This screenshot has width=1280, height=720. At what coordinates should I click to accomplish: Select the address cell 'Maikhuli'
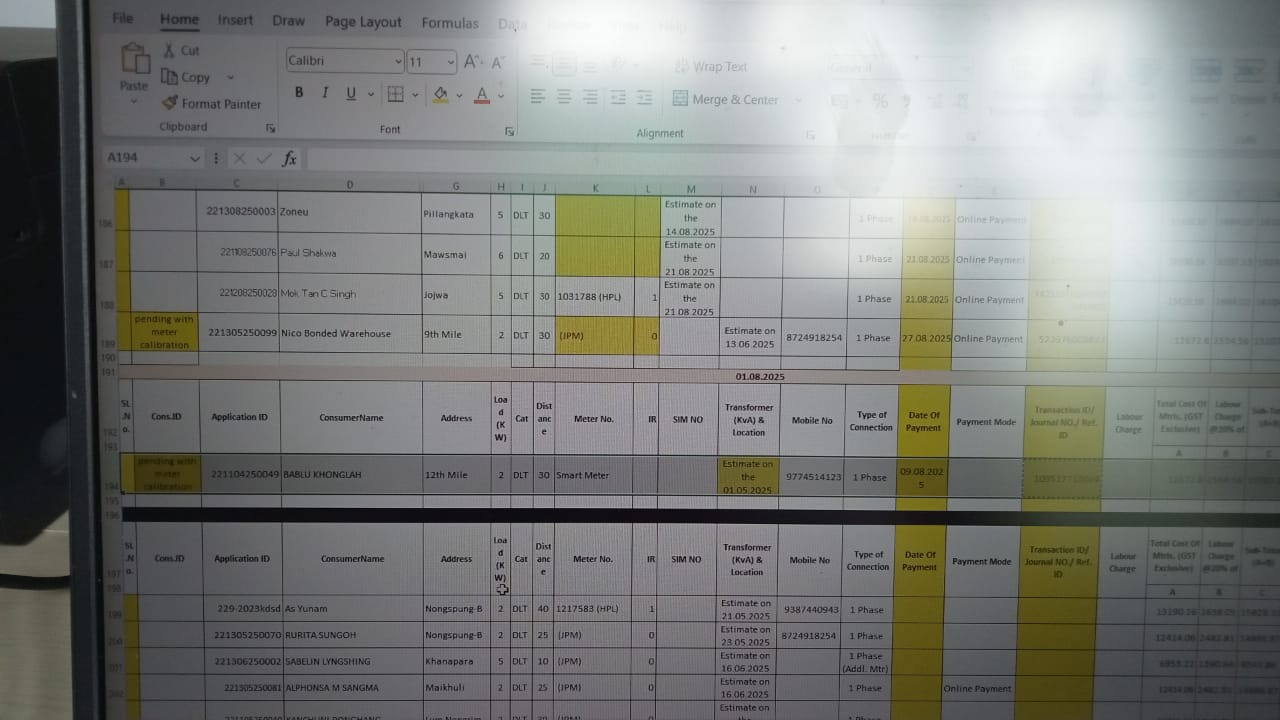(x=457, y=687)
